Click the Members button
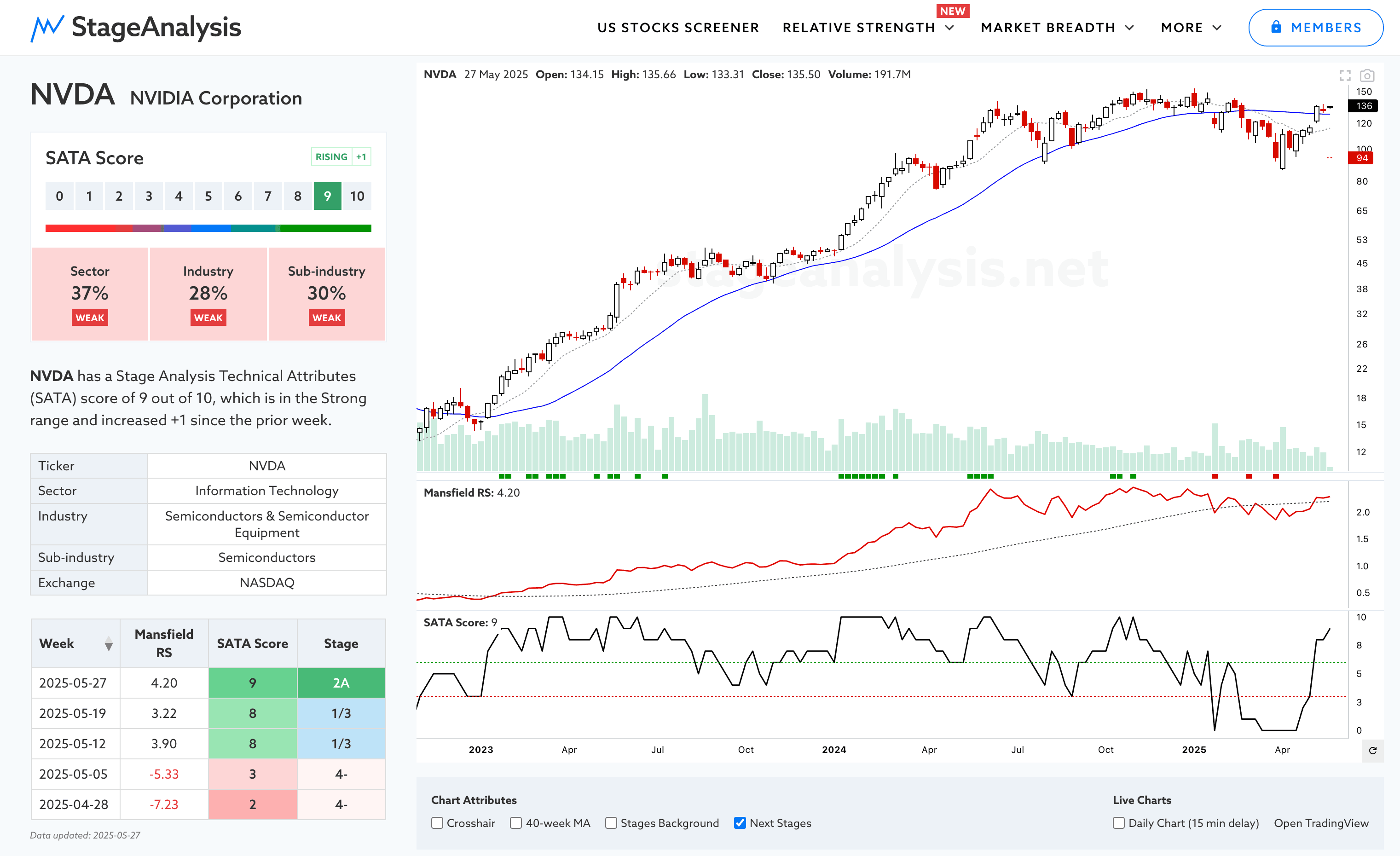 click(x=1315, y=27)
